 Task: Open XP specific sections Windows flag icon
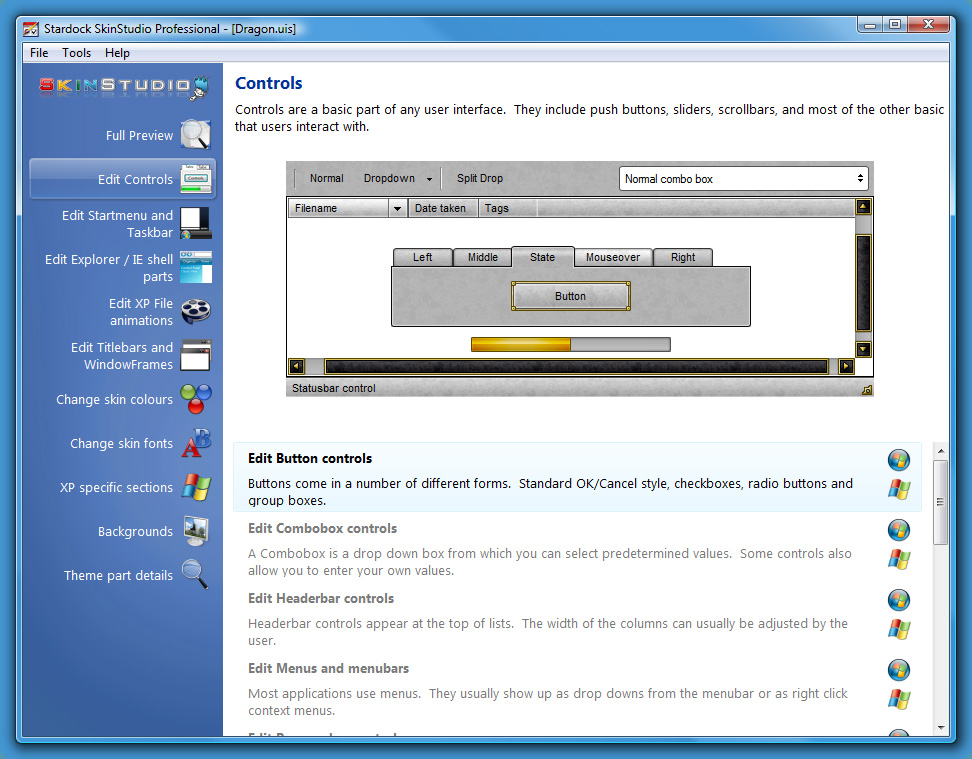(196, 487)
